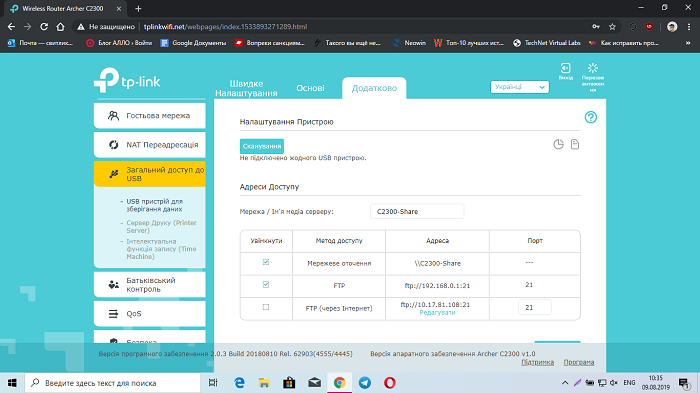Click the Редагувати link

tap(437, 313)
